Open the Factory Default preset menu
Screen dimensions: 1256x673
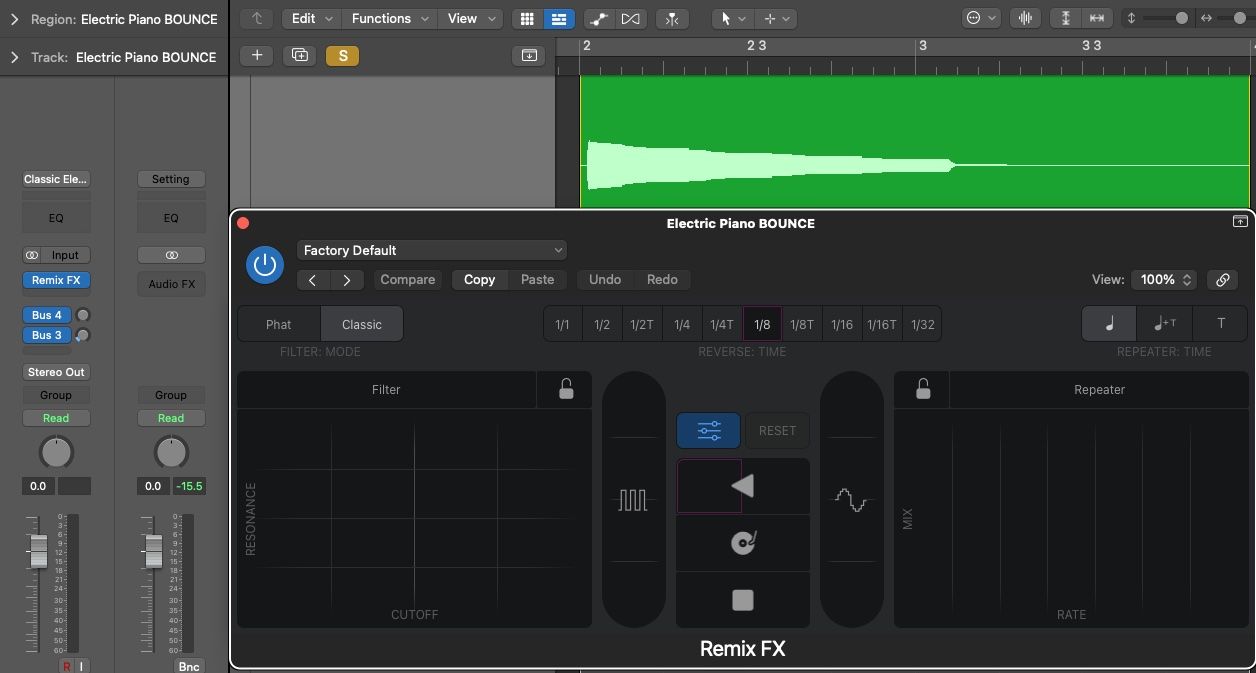(x=432, y=250)
